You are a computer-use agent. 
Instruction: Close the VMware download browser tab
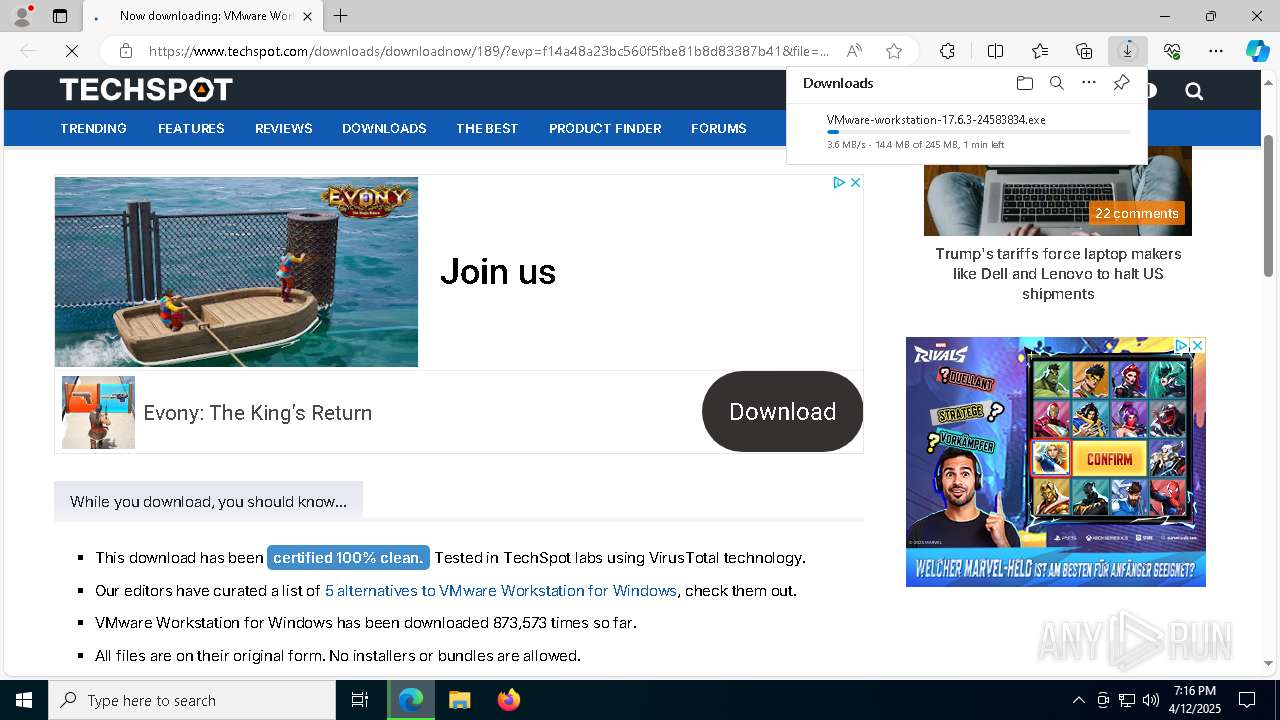[x=308, y=16]
